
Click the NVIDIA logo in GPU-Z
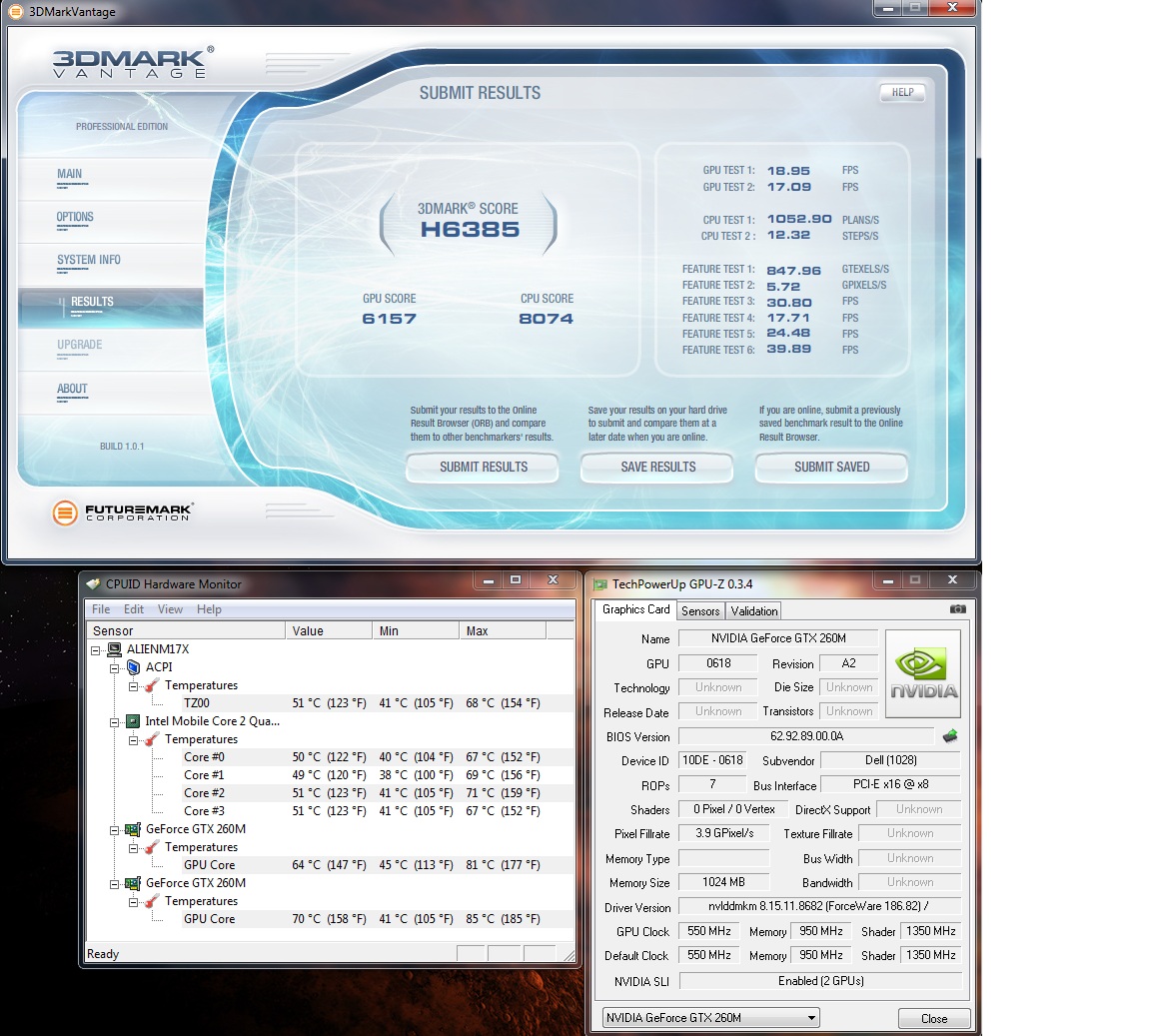coord(923,674)
